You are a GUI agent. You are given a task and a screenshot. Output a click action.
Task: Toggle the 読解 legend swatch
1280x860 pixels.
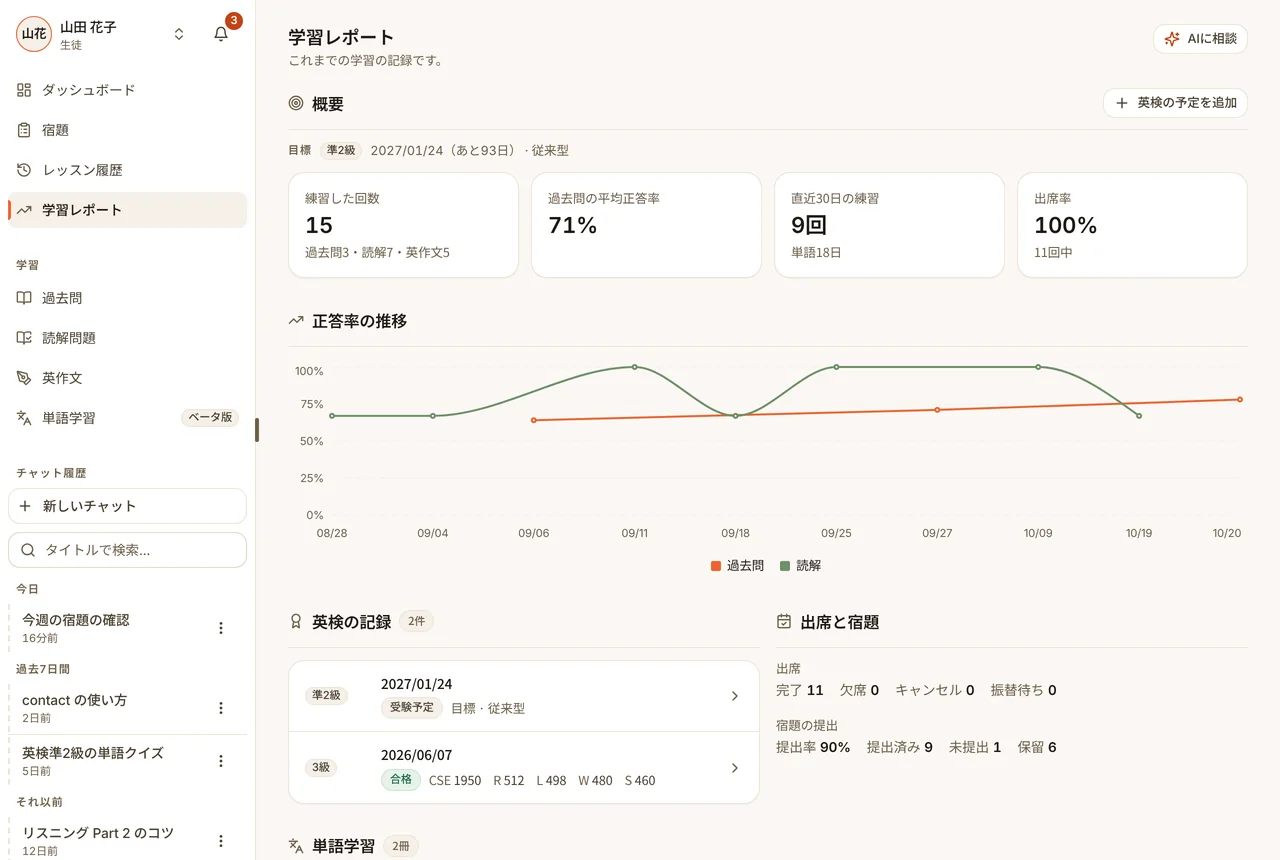[x=785, y=566]
